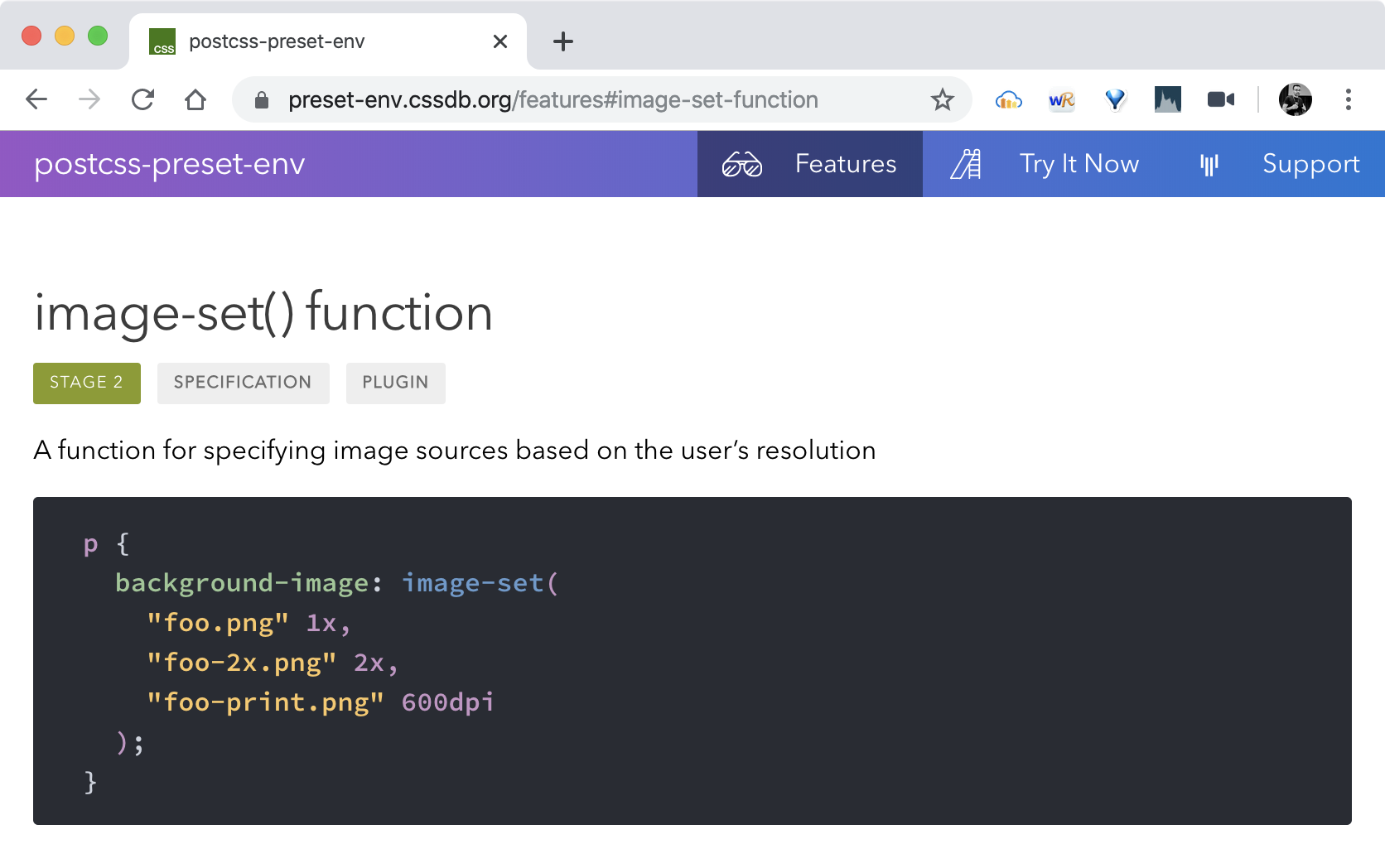This screenshot has width=1385, height=868.
Task: Click the "foo-print.png" string in code
Action: pos(265,702)
